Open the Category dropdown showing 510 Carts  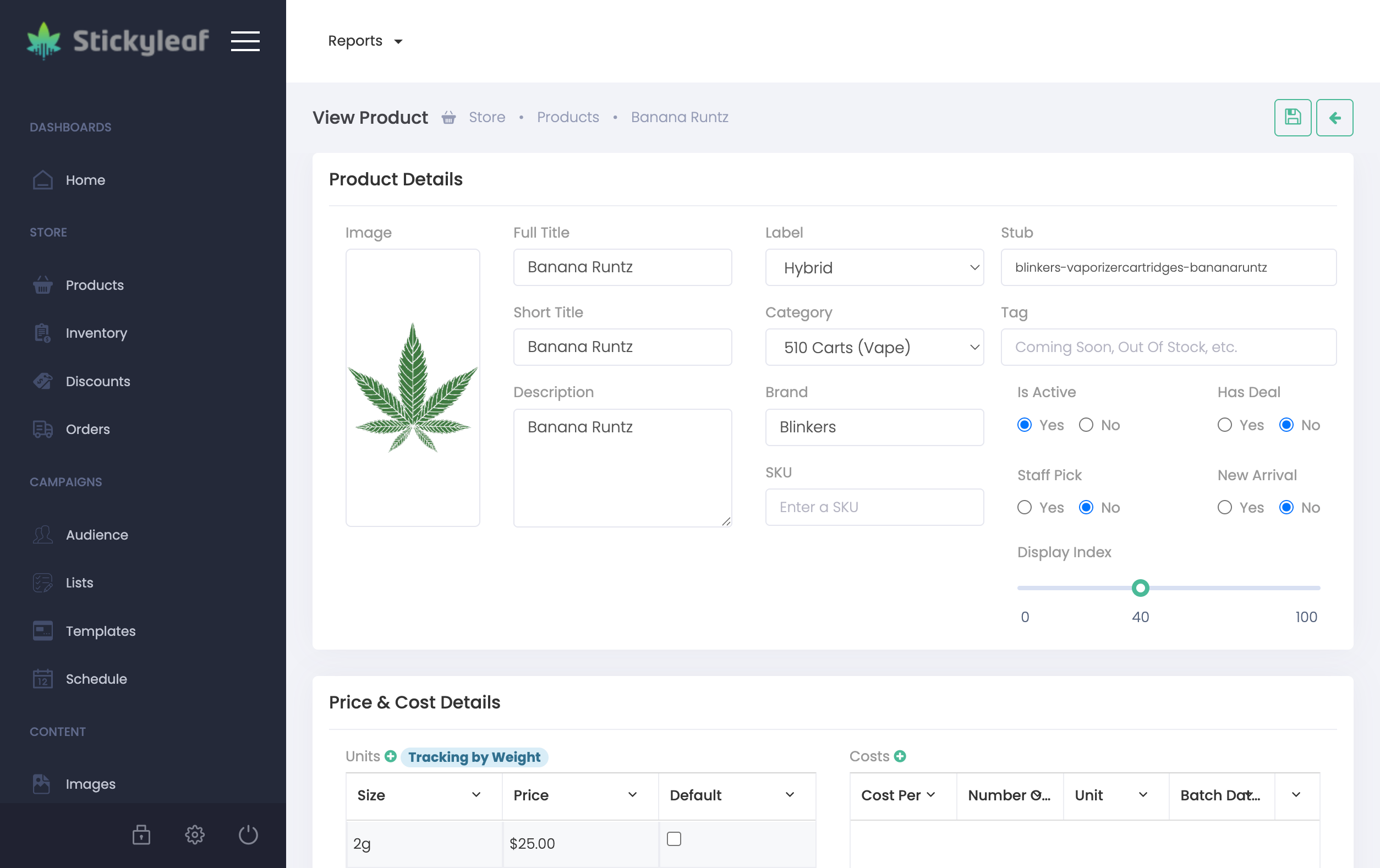pyautogui.click(x=874, y=347)
